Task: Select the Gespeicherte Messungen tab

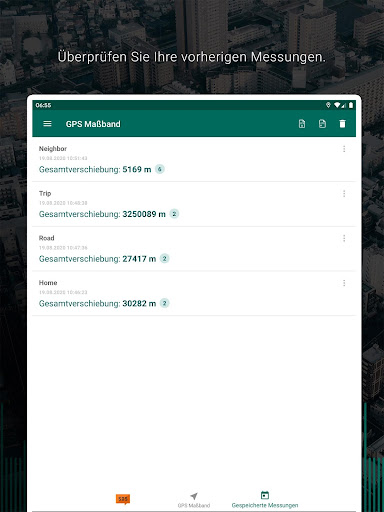Action: (265, 500)
